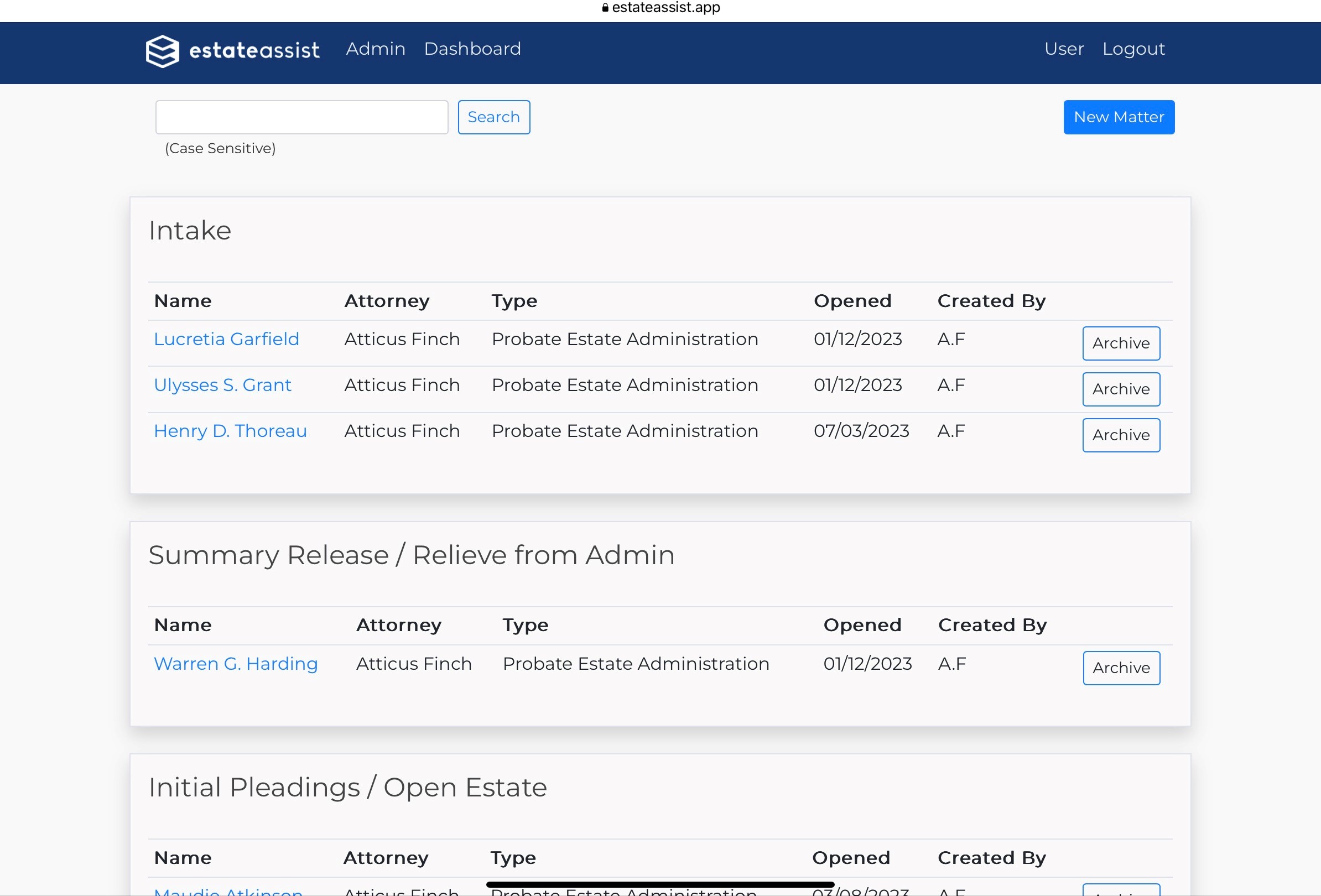Archive the Ulysses S. Grant matter
Viewport: 1321px width, 896px height.
click(1121, 389)
